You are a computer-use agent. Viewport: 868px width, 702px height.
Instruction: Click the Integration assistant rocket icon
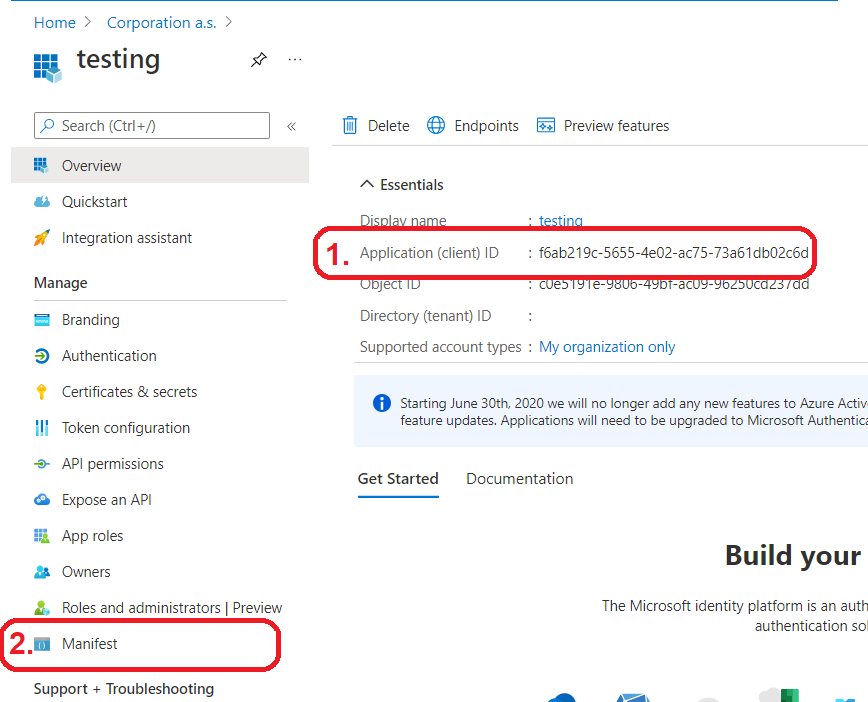coord(42,238)
